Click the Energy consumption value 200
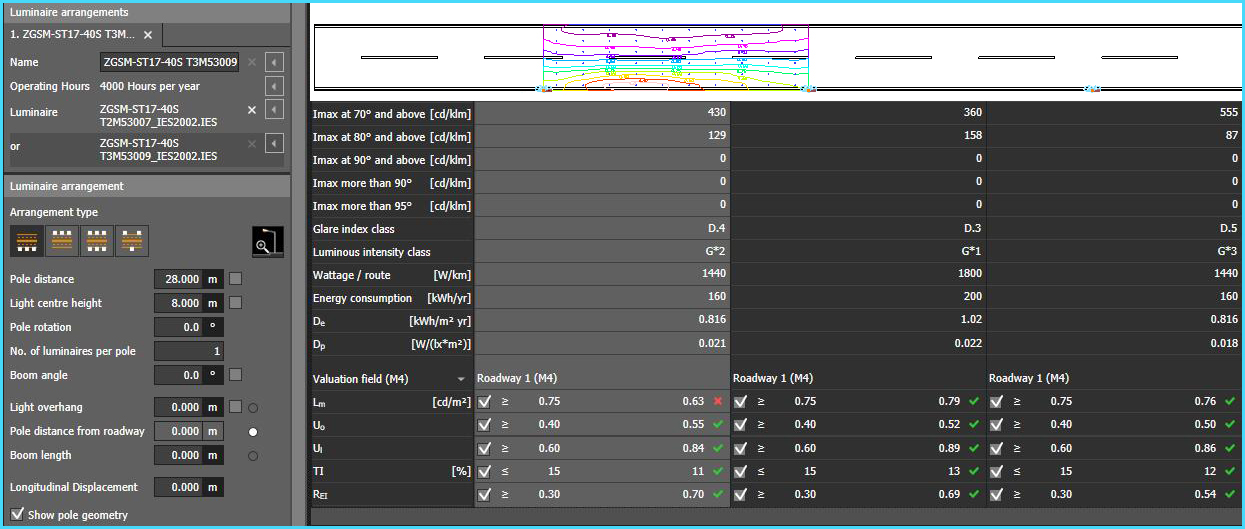Screen dimensions: 1245x529 point(973,298)
